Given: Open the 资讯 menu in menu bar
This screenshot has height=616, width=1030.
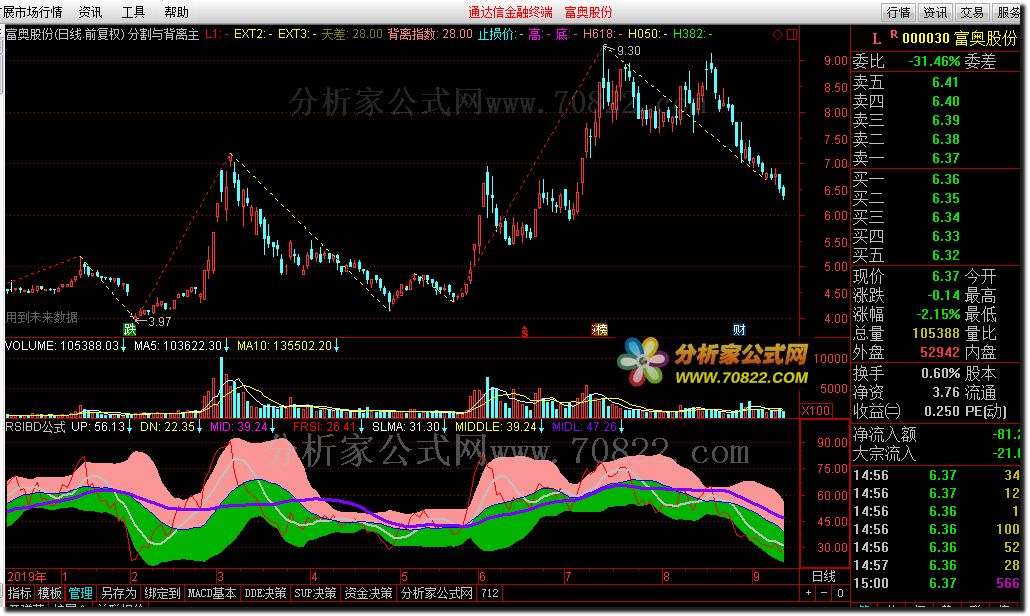Looking at the screenshot, I should (x=90, y=12).
